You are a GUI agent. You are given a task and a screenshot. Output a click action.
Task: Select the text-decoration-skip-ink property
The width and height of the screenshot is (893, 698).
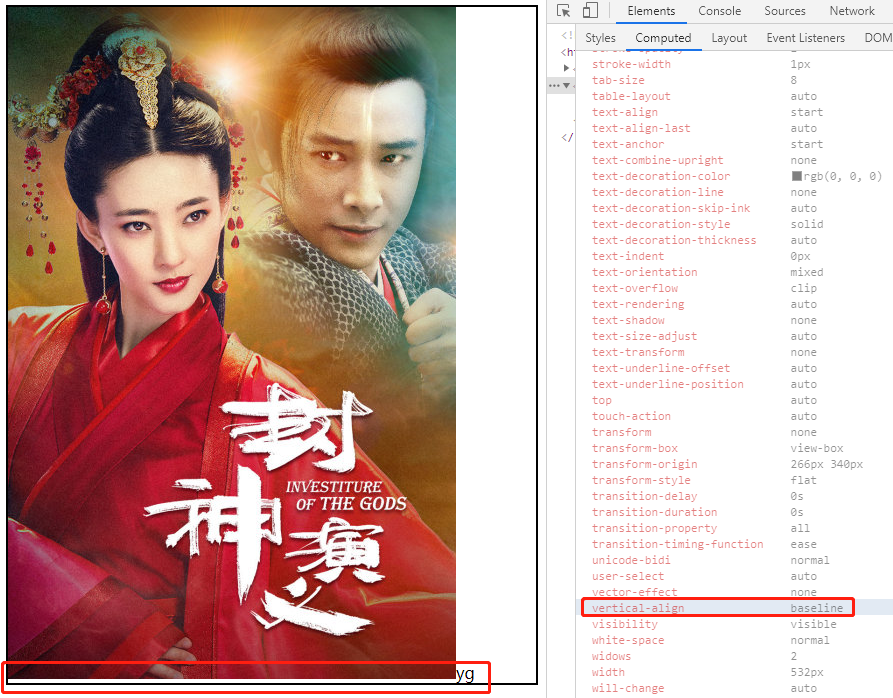[671, 208]
